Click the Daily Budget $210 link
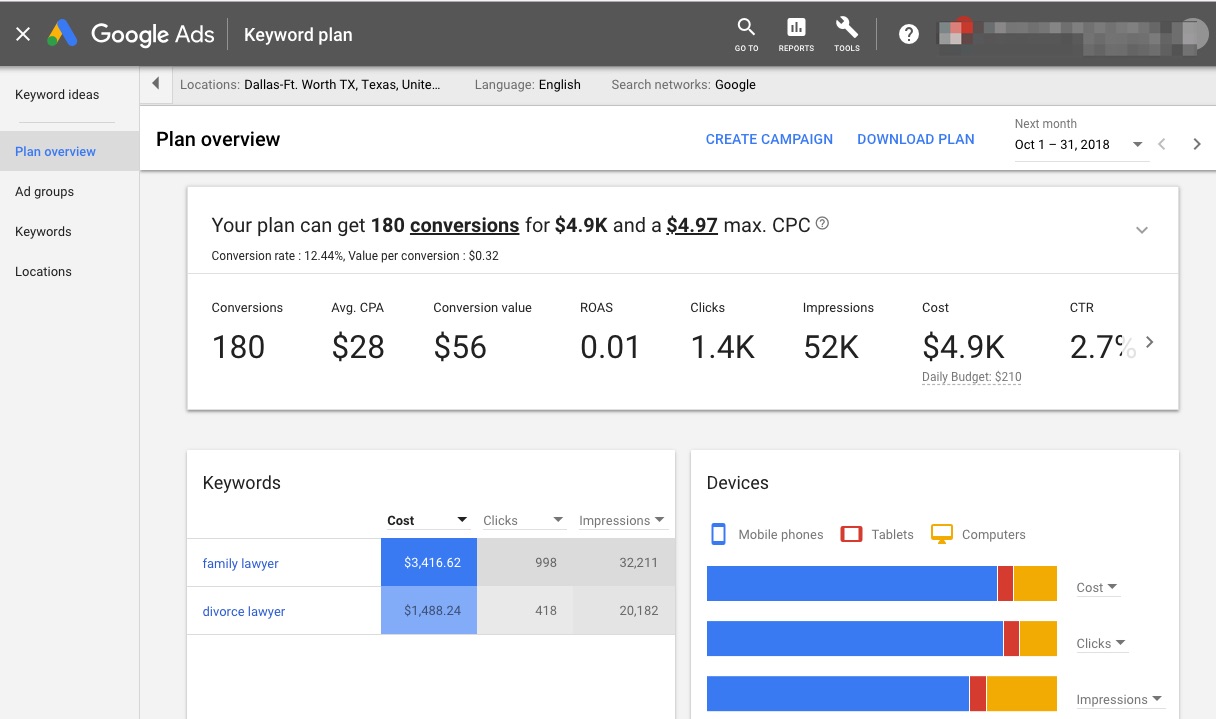This screenshot has height=719, width=1216. click(971, 377)
